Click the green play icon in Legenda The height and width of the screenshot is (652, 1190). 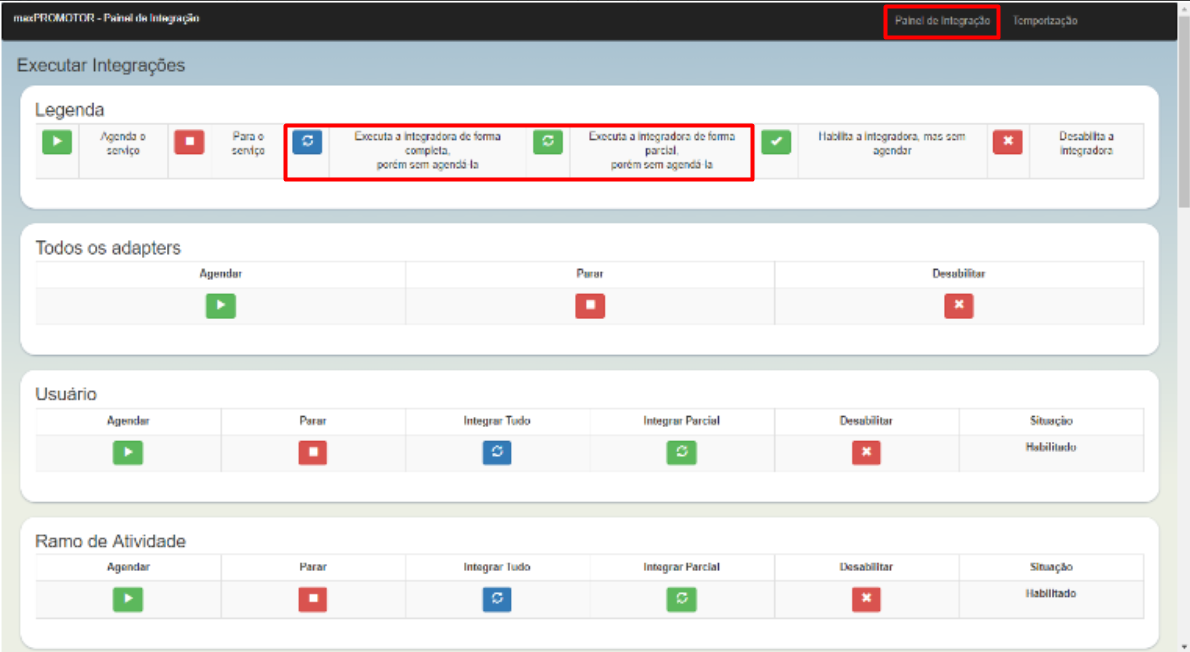click(56, 142)
